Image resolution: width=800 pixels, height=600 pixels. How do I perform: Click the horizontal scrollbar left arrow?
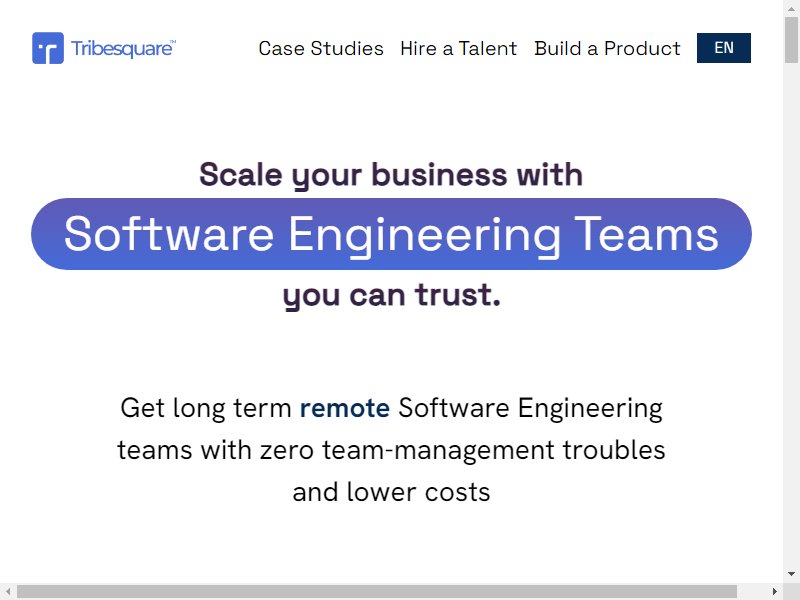8,591
